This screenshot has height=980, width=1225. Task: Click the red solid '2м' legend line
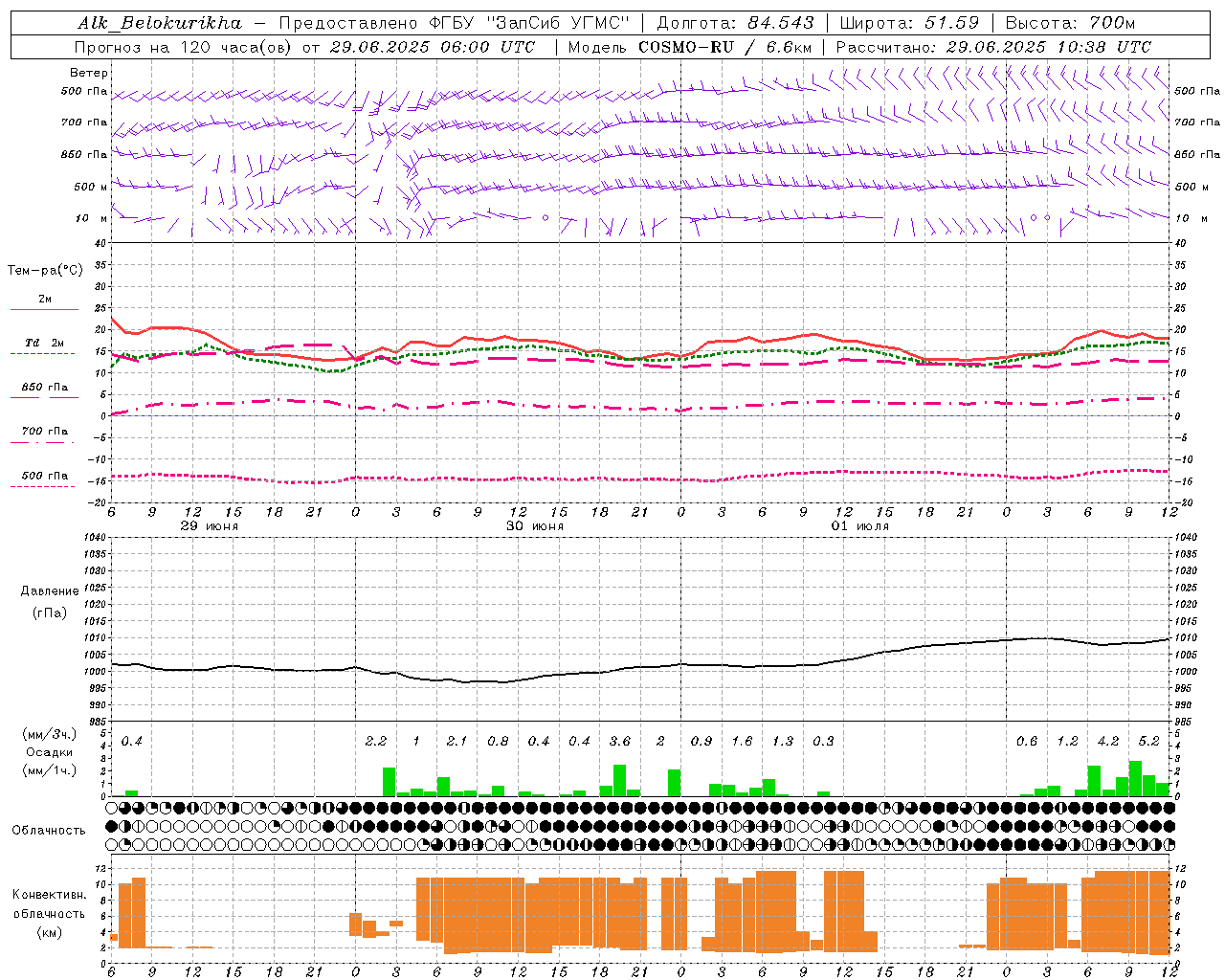[x=44, y=309]
